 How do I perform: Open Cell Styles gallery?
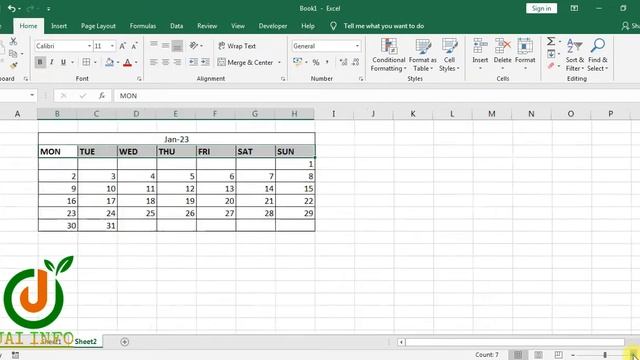(449, 55)
